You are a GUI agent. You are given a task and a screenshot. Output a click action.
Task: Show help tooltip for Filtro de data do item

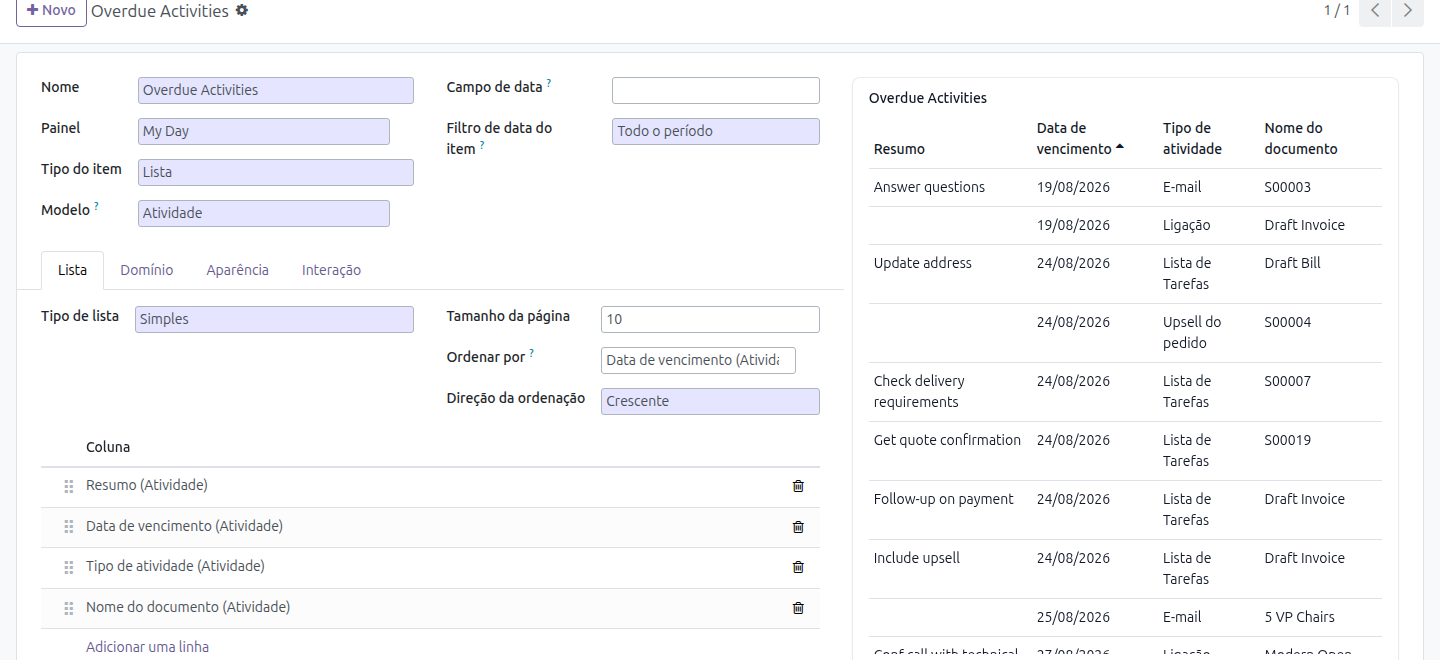pos(482,145)
